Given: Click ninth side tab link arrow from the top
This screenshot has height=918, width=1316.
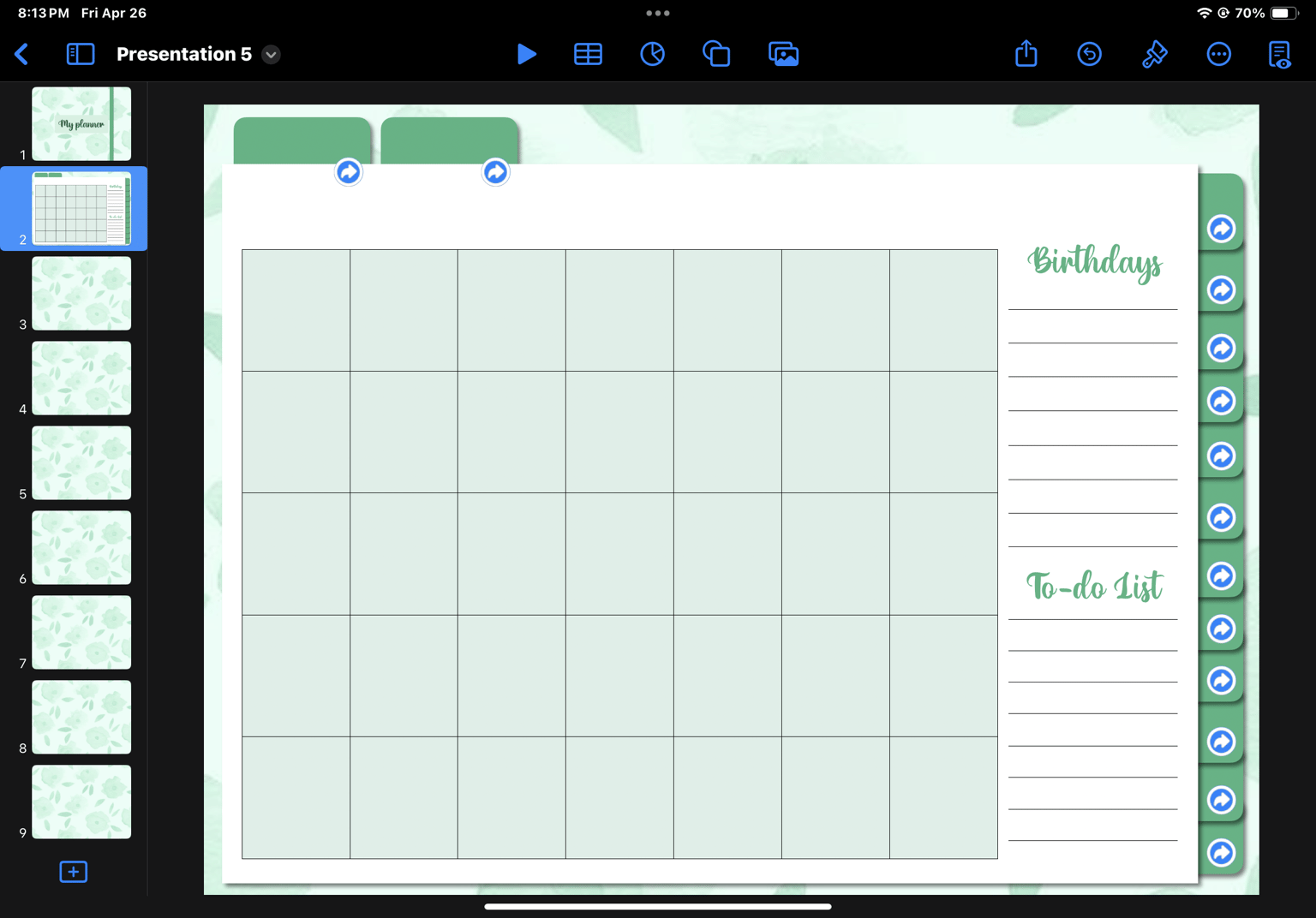Looking at the screenshot, I should coord(1221,680).
